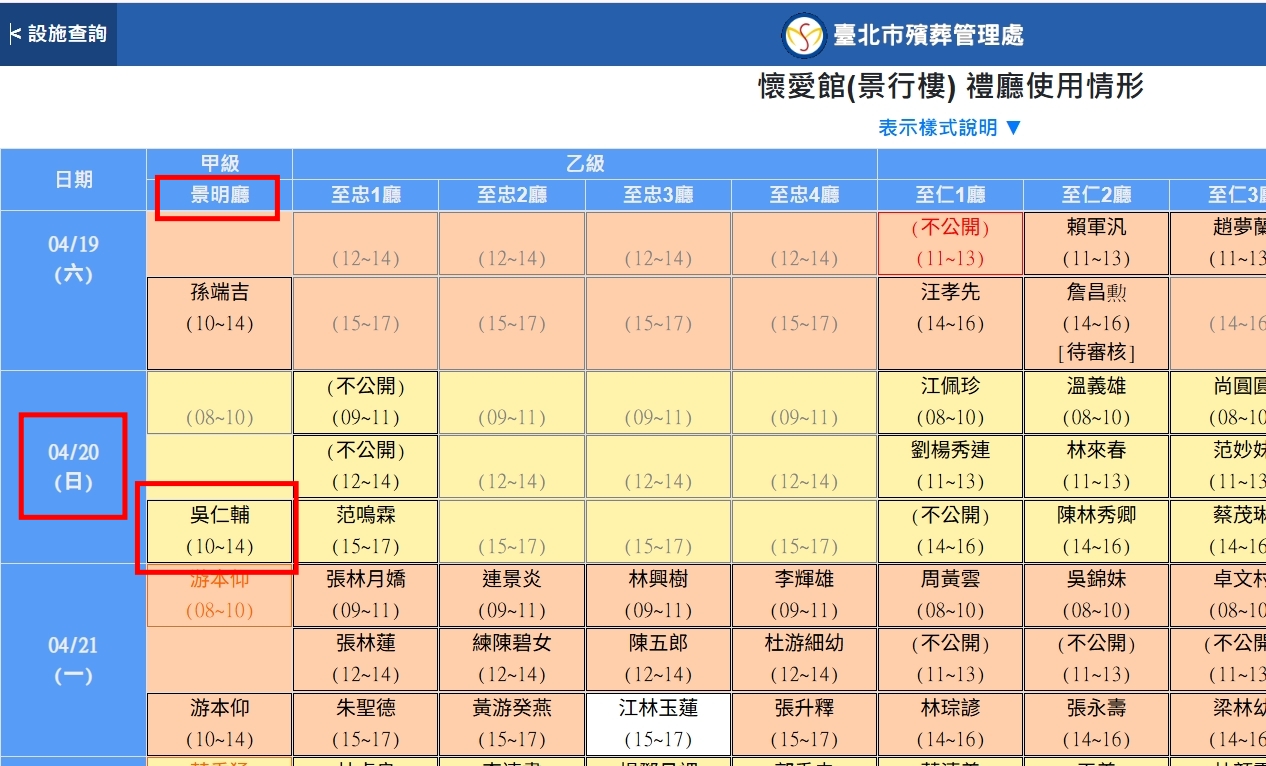Click the 至仁1廳 column header
The image size is (1266, 766).
coord(950,195)
